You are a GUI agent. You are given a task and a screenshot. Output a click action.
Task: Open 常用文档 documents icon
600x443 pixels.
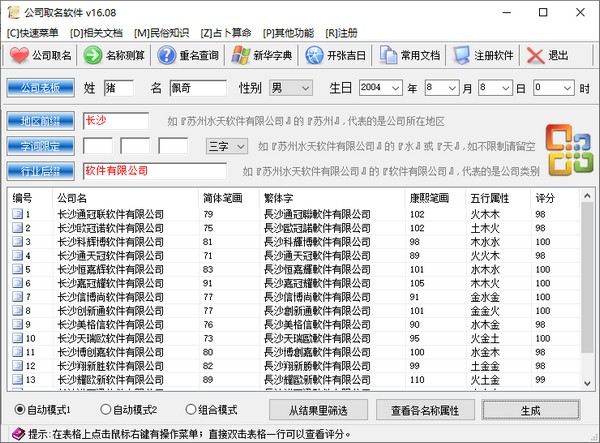click(388, 55)
